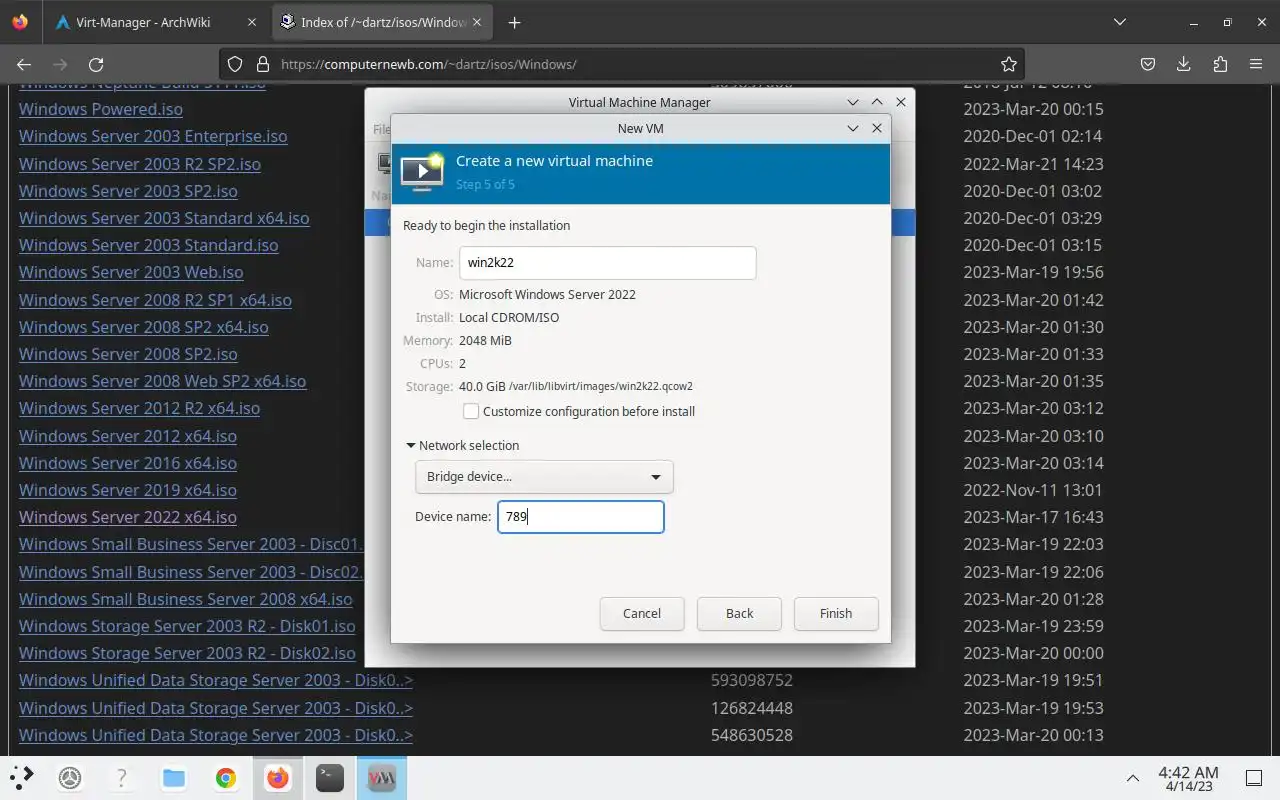Open Windows Server 2022 x64.iso link
Viewport: 1280px width, 800px height.
click(128, 517)
